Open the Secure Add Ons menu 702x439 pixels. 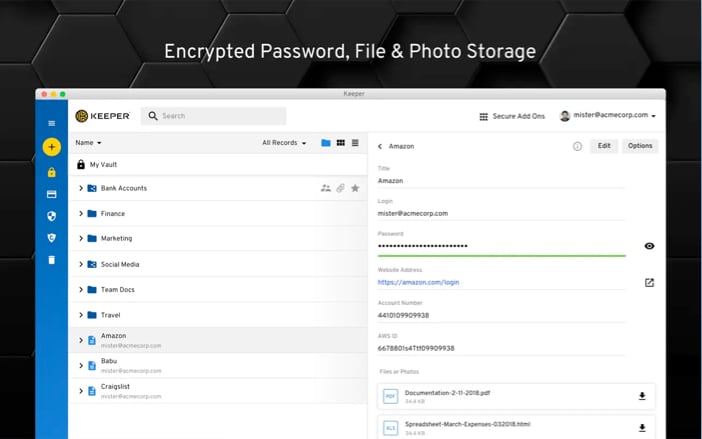[x=512, y=116]
